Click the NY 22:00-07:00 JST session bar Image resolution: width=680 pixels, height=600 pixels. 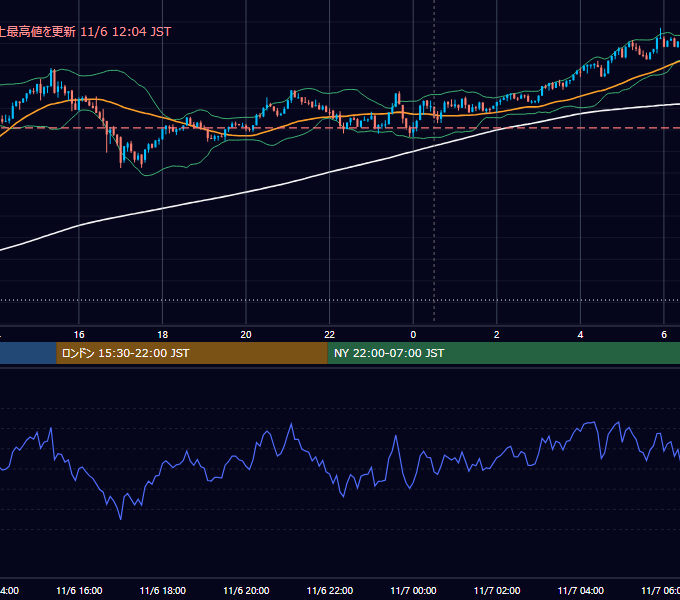pyautogui.click(x=503, y=353)
